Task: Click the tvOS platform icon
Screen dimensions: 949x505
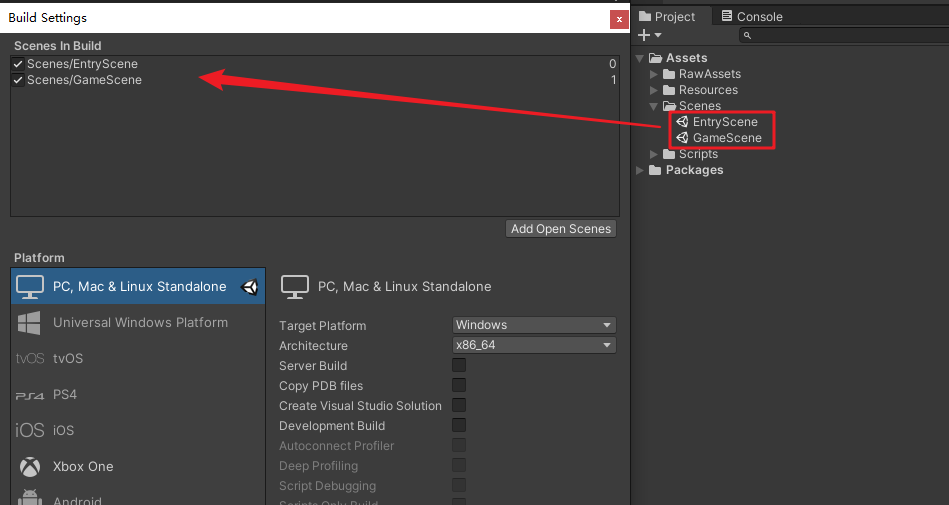Action: (x=30, y=358)
